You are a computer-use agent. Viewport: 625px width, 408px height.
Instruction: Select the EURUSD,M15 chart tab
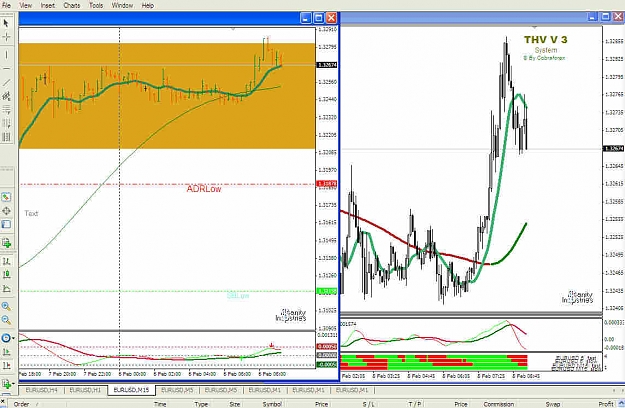131,390
